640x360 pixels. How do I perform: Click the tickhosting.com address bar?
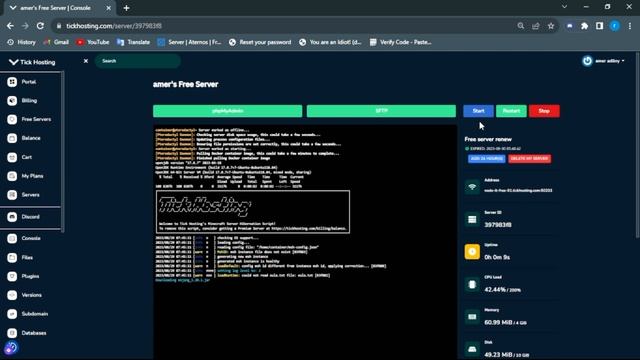[x=286, y=26]
